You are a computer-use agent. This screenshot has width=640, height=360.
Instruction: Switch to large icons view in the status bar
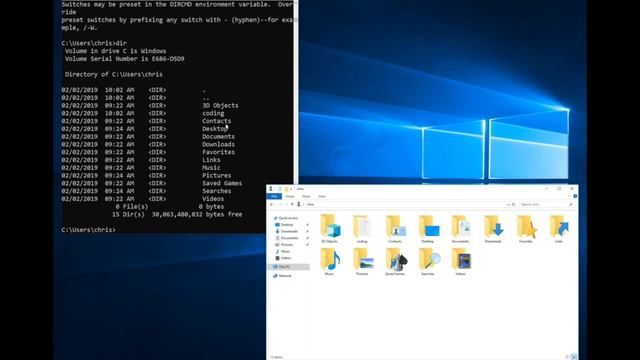point(574,357)
